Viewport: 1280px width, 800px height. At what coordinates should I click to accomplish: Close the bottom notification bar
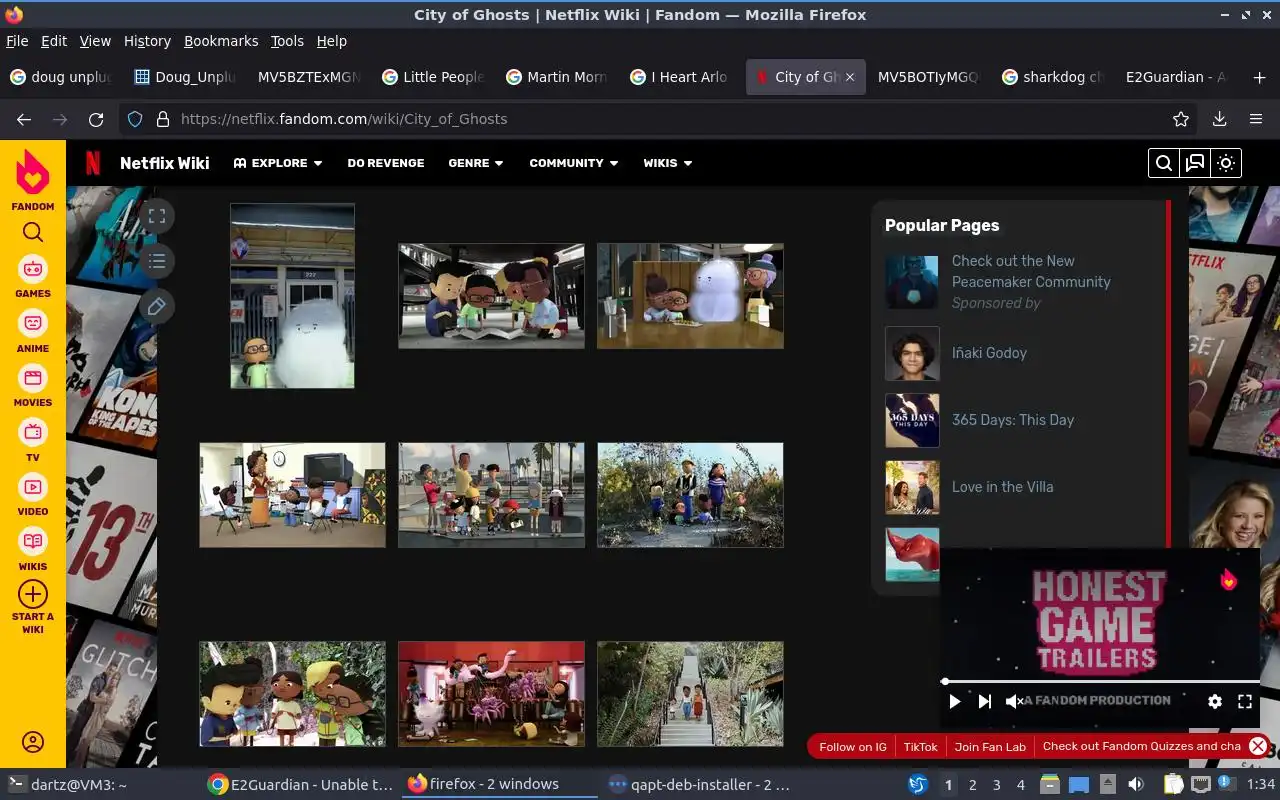pos(1258,746)
